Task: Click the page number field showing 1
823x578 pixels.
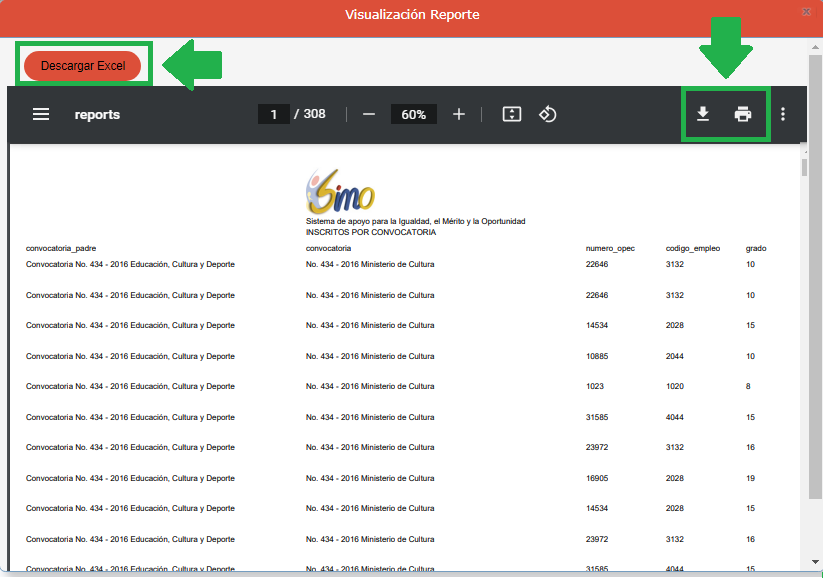Action: coord(273,114)
